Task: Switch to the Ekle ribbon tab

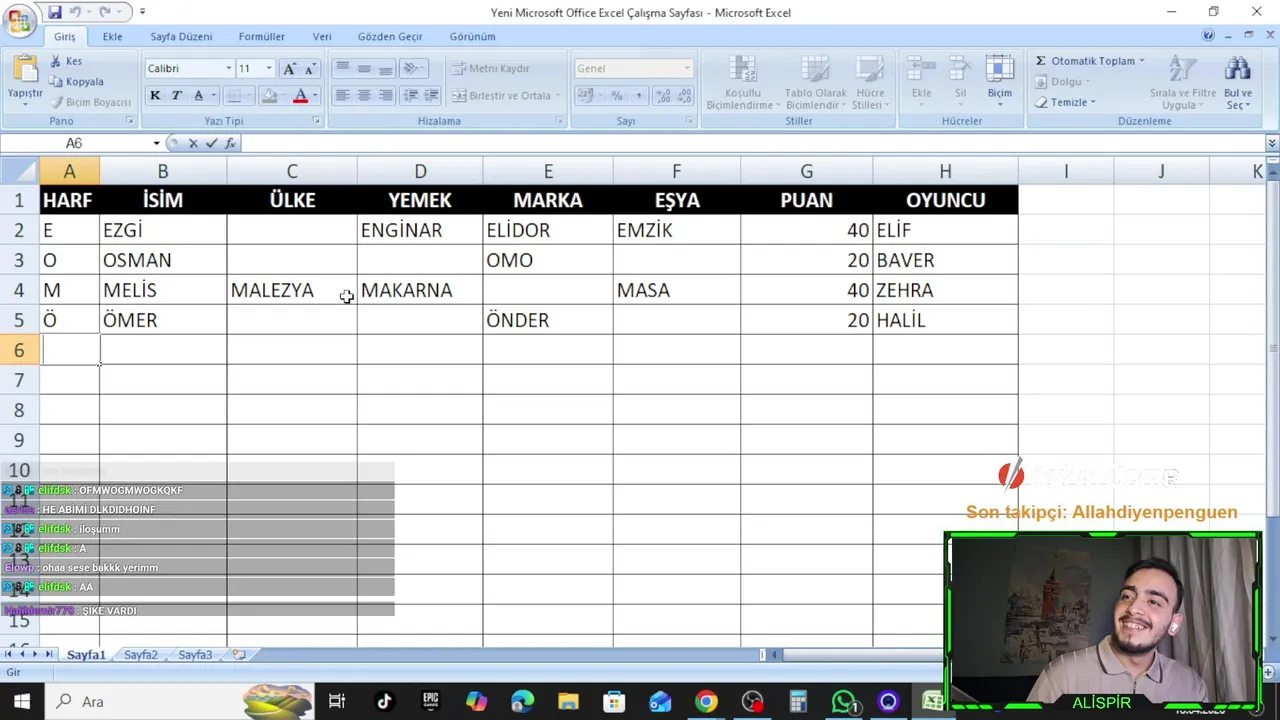Action: [x=112, y=36]
